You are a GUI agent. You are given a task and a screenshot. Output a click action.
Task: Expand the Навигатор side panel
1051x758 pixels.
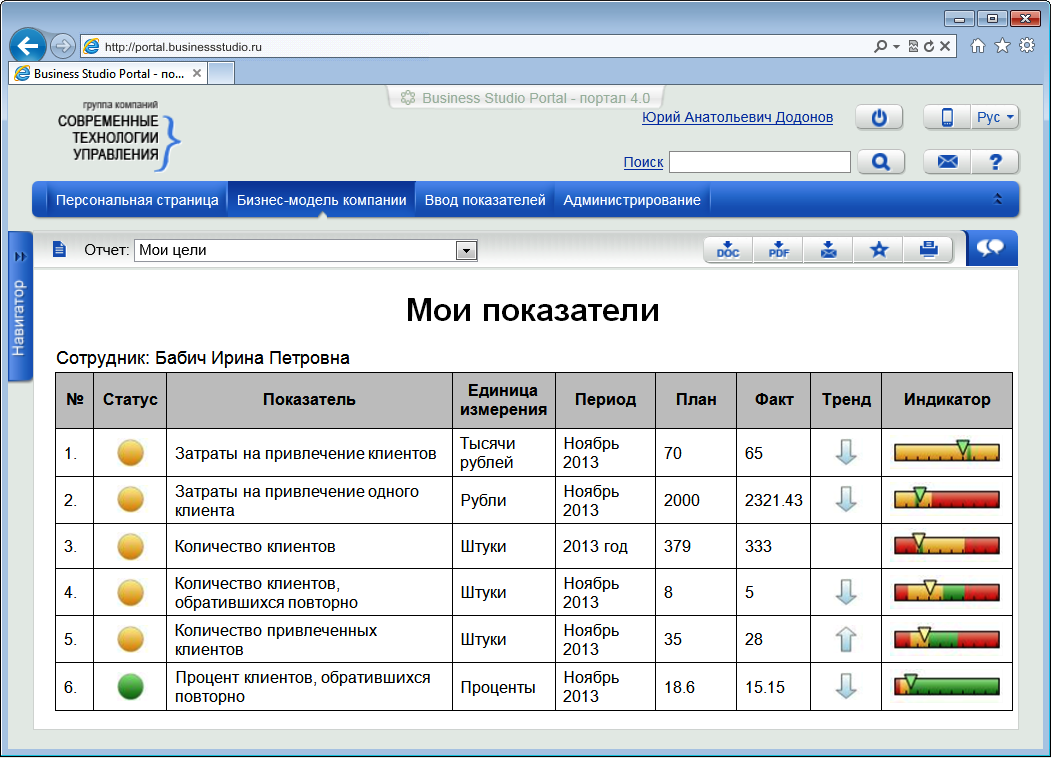(x=19, y=307)
